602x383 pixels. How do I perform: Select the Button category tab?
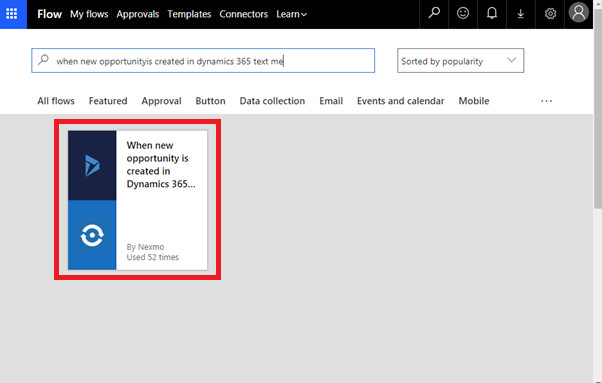(x=210, y=101)
